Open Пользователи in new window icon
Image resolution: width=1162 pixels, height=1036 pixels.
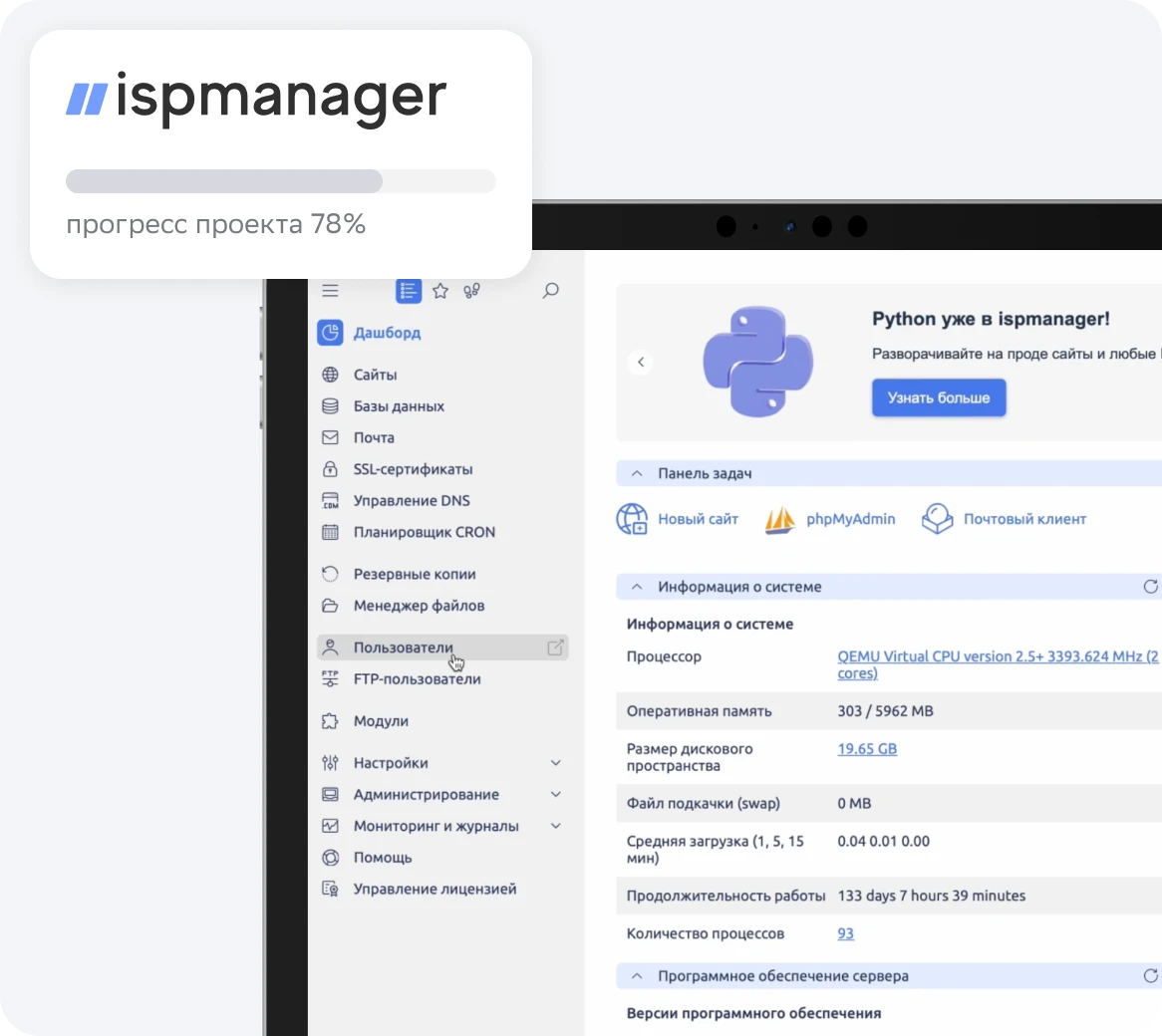coord(555,647)
